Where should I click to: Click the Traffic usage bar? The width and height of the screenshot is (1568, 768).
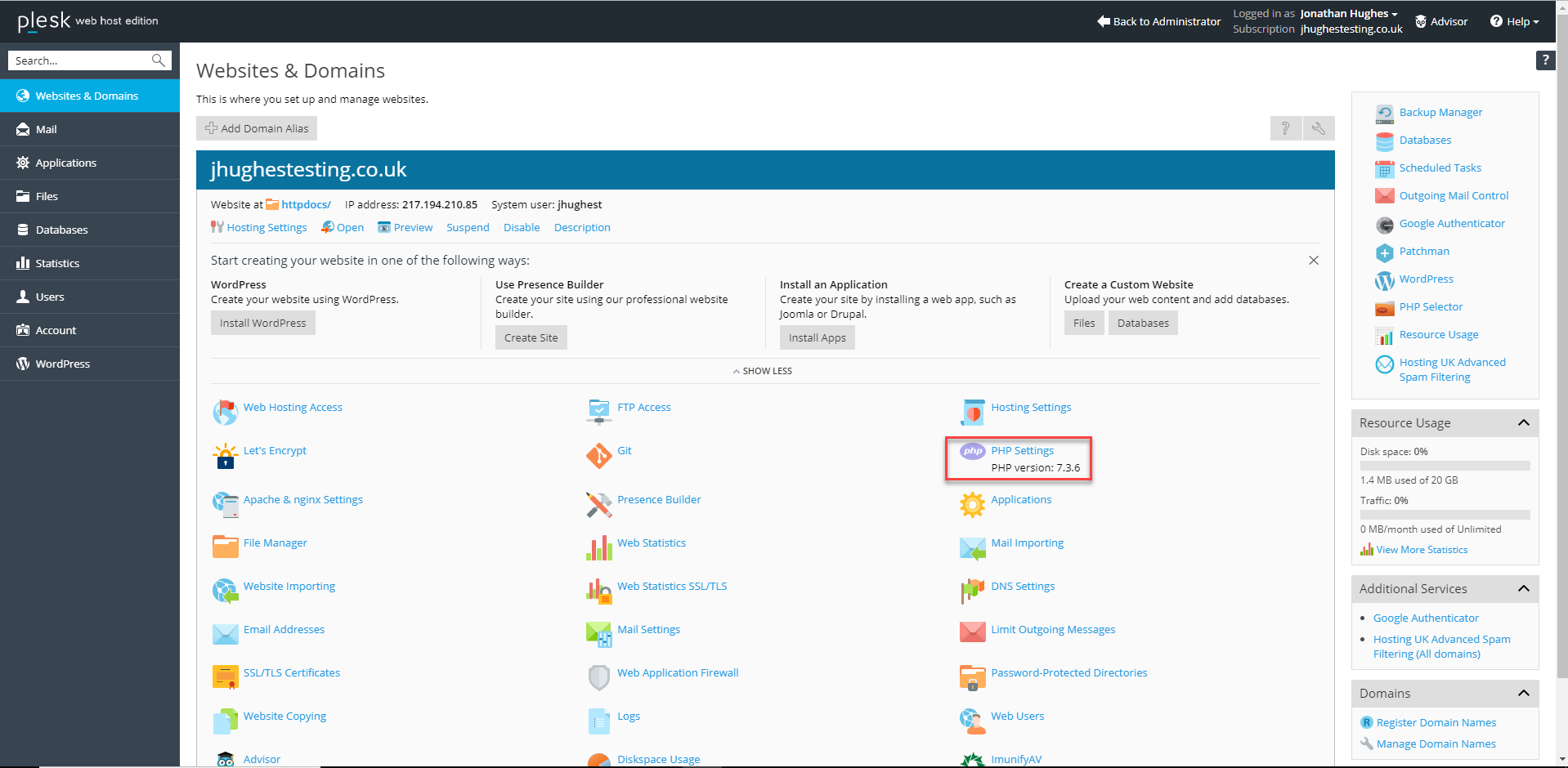coord(1445,515)
